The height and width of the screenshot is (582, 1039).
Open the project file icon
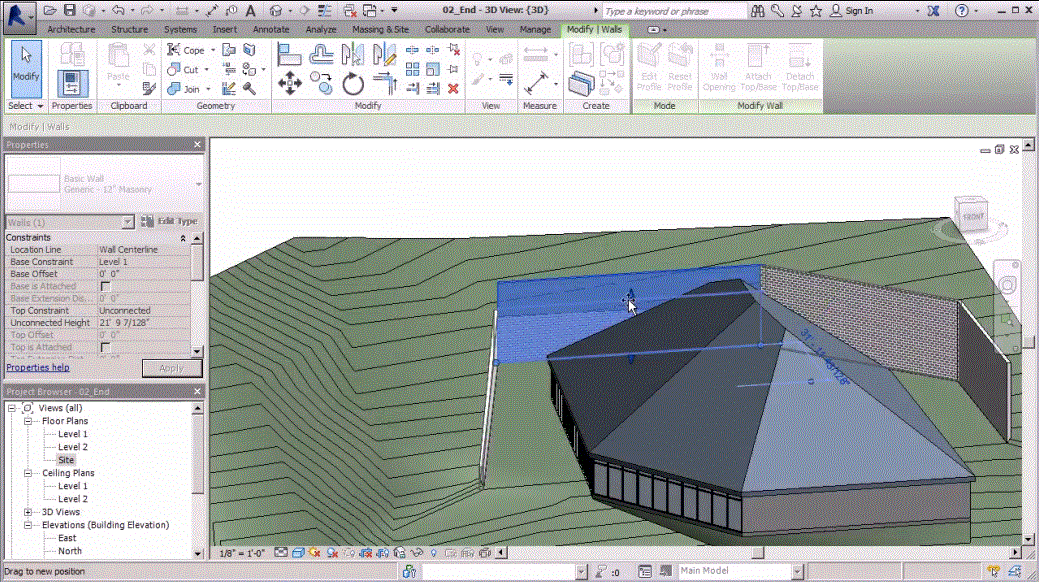tap(50, 11)
